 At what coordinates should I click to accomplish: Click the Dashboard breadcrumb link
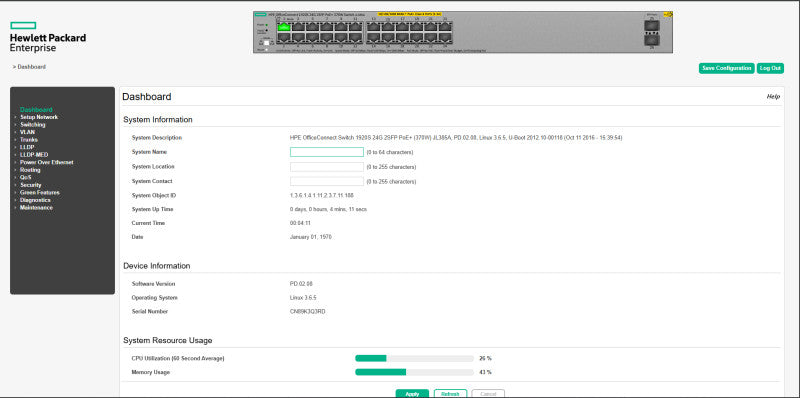[x=32, y=67]
